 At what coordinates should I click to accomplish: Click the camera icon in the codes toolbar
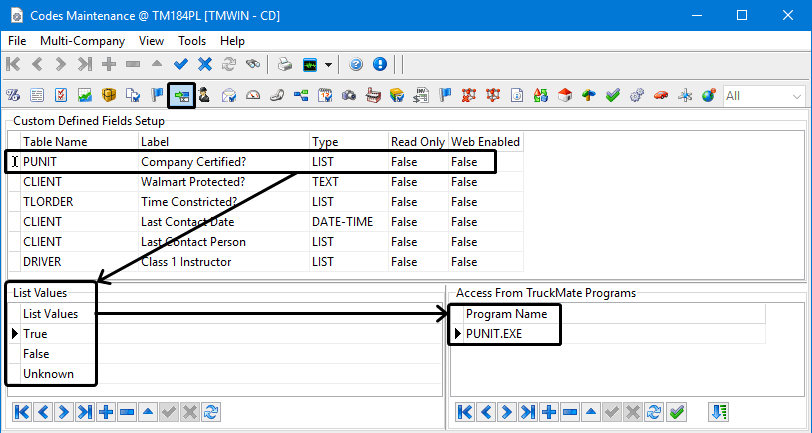[348, 96]
